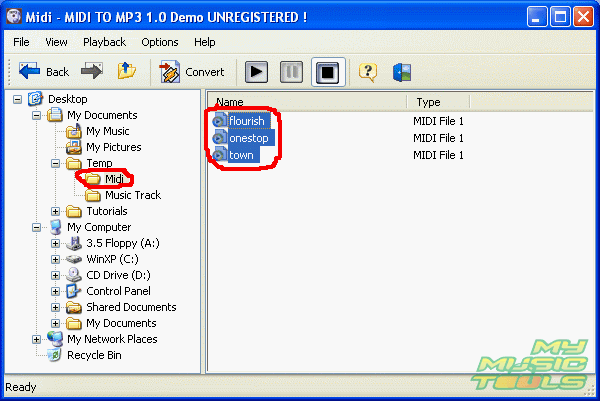
Task: Select the Tutorials folder label
Action: coord(107,211)
